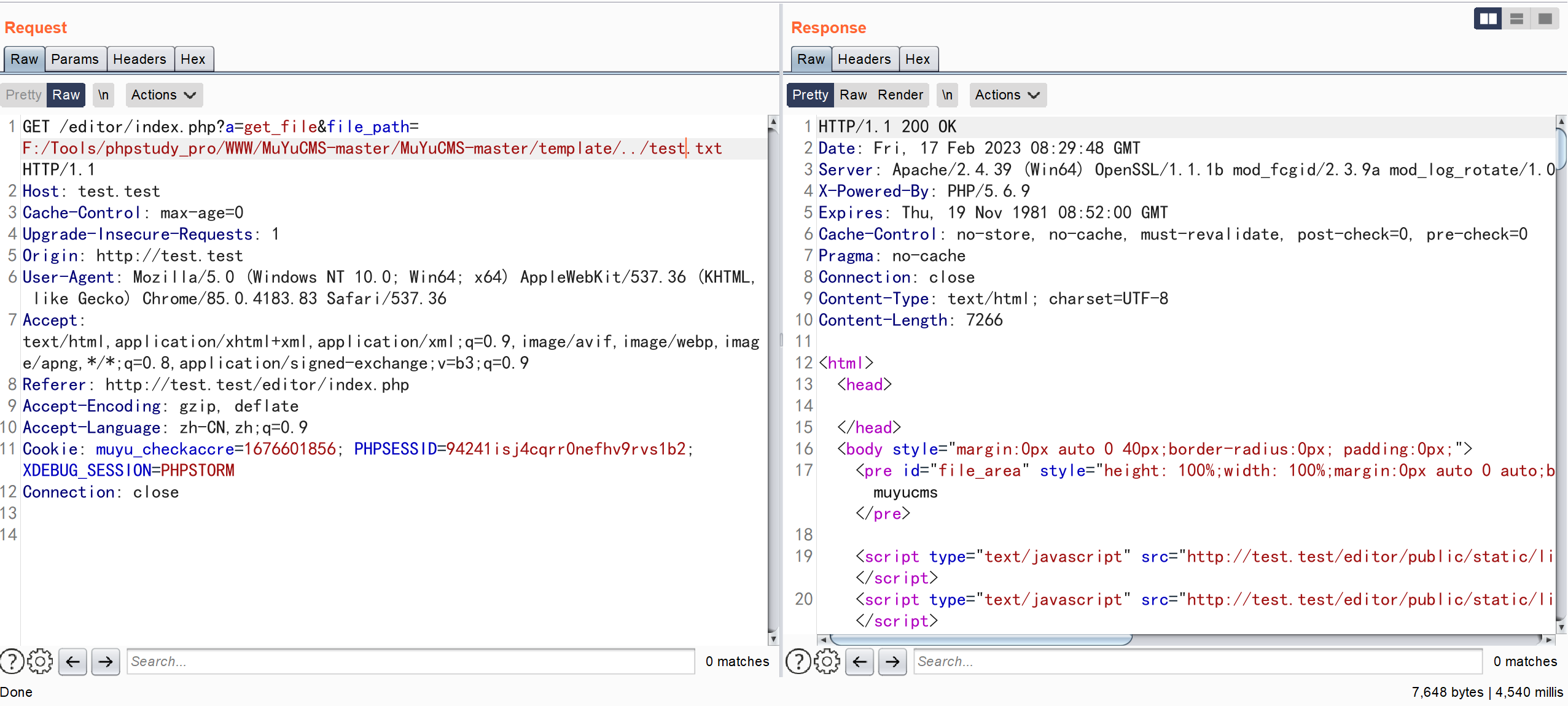Image resolution: width=1568 pixels, height=706 pixels.
Task: Open the Actions dropdown in Request panel
Action: [162, 94]
